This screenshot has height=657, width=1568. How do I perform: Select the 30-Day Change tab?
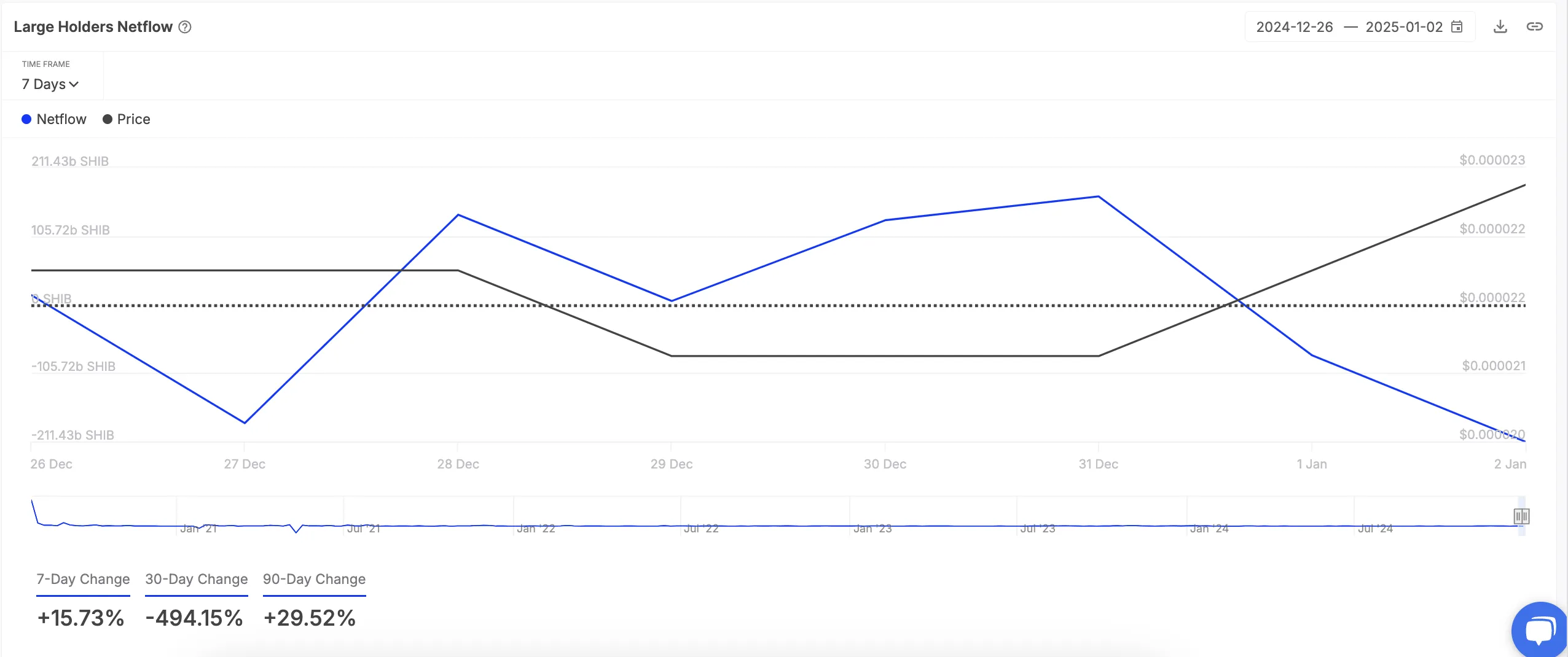(196, 580)
